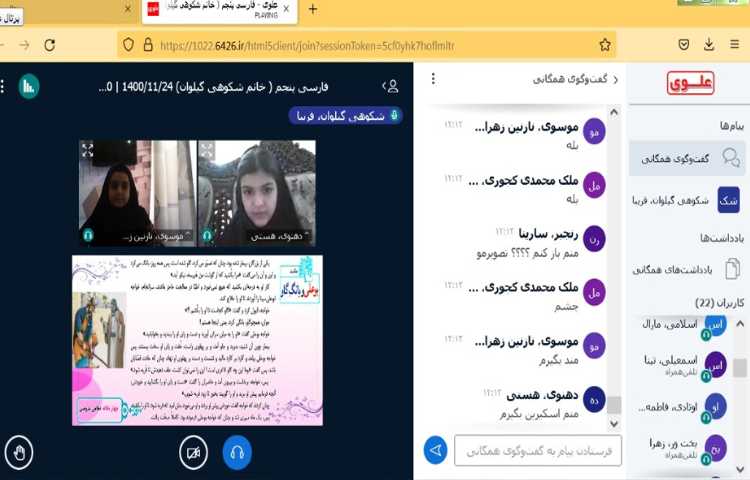This screenshot has width=750, height=480.
Task: Open a new browser tab
Action: coord(312,9)
